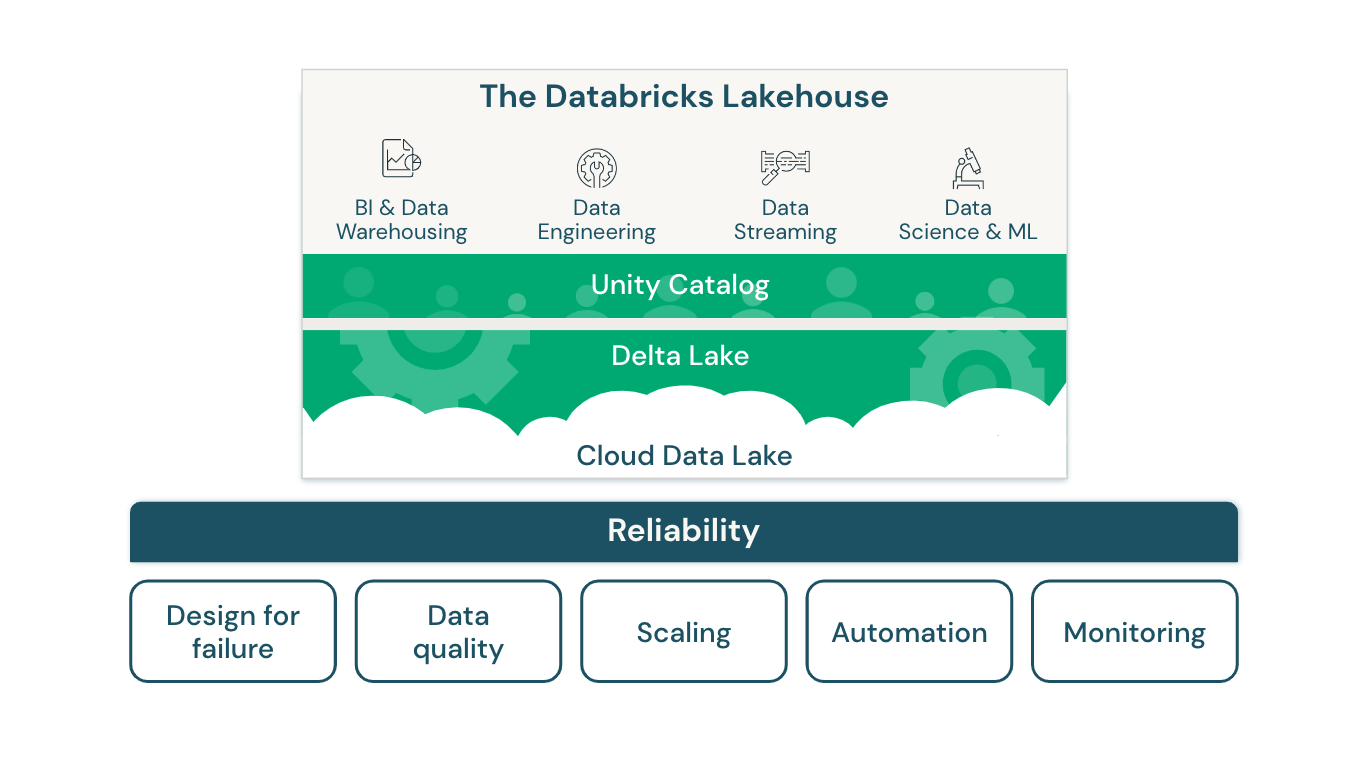The width and height of the screenshot is (1372, 767).
Task: Click the Reliability header banner
Action: 684,531
